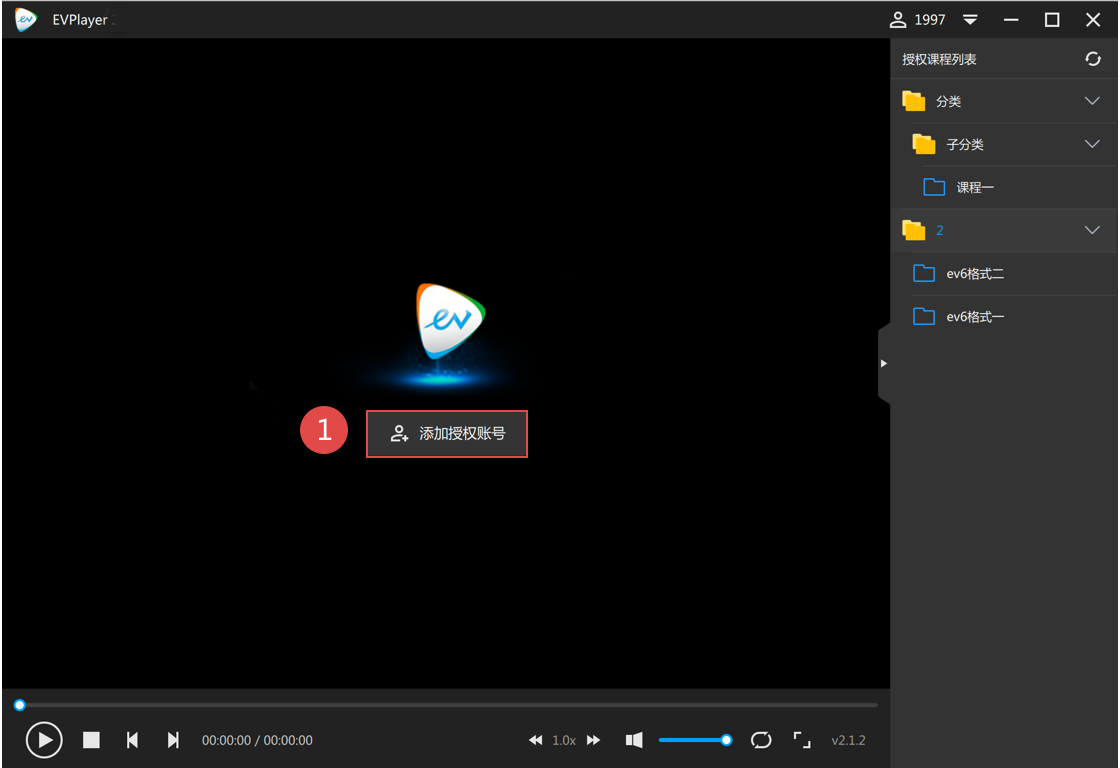Select the previous video icon

tap(132, 740)
